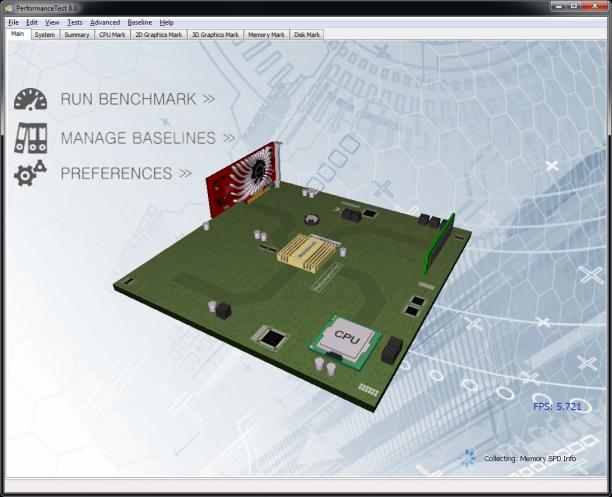Switch to the Memory Mark tab
Image resolution: width=612 pixels, height=497 pixels.
coord(266,35)
